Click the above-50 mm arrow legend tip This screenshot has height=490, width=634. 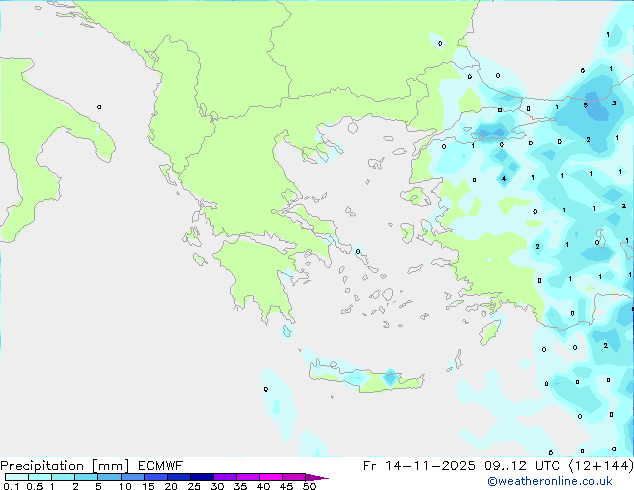[317, 477]
